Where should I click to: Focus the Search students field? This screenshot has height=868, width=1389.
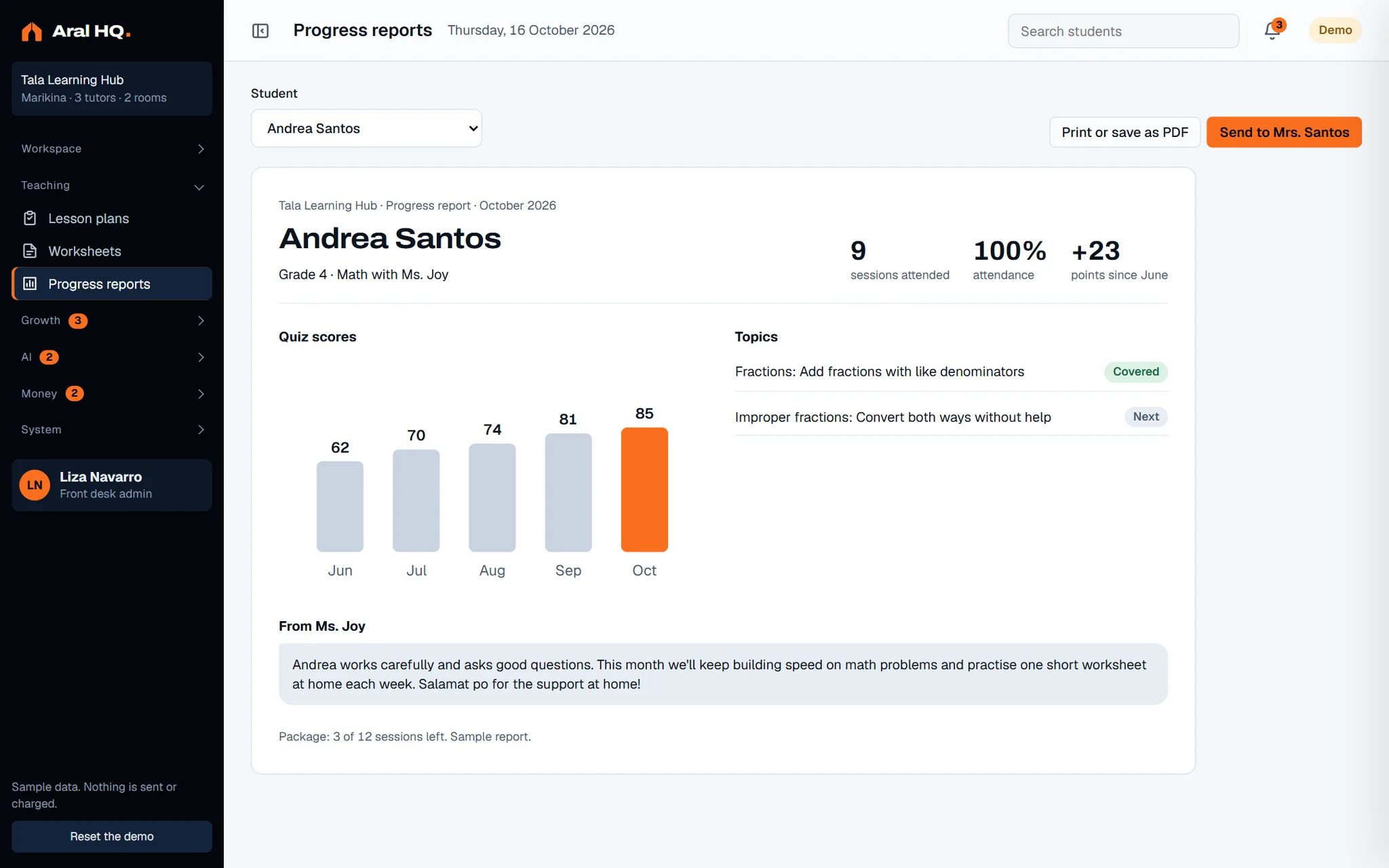click(x=1123, y=31)
